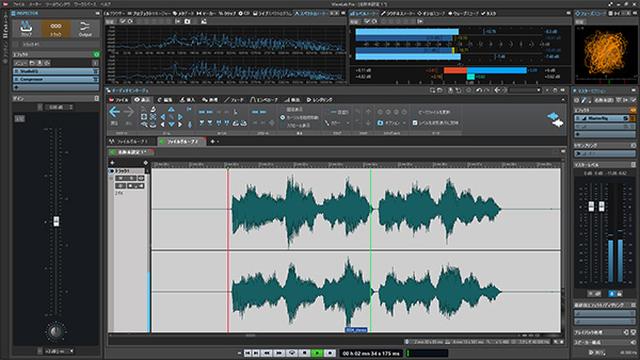Click the rewind button in transport bar
The width and height of the screenshot is (640, 360).
click(x=267, y=353)
